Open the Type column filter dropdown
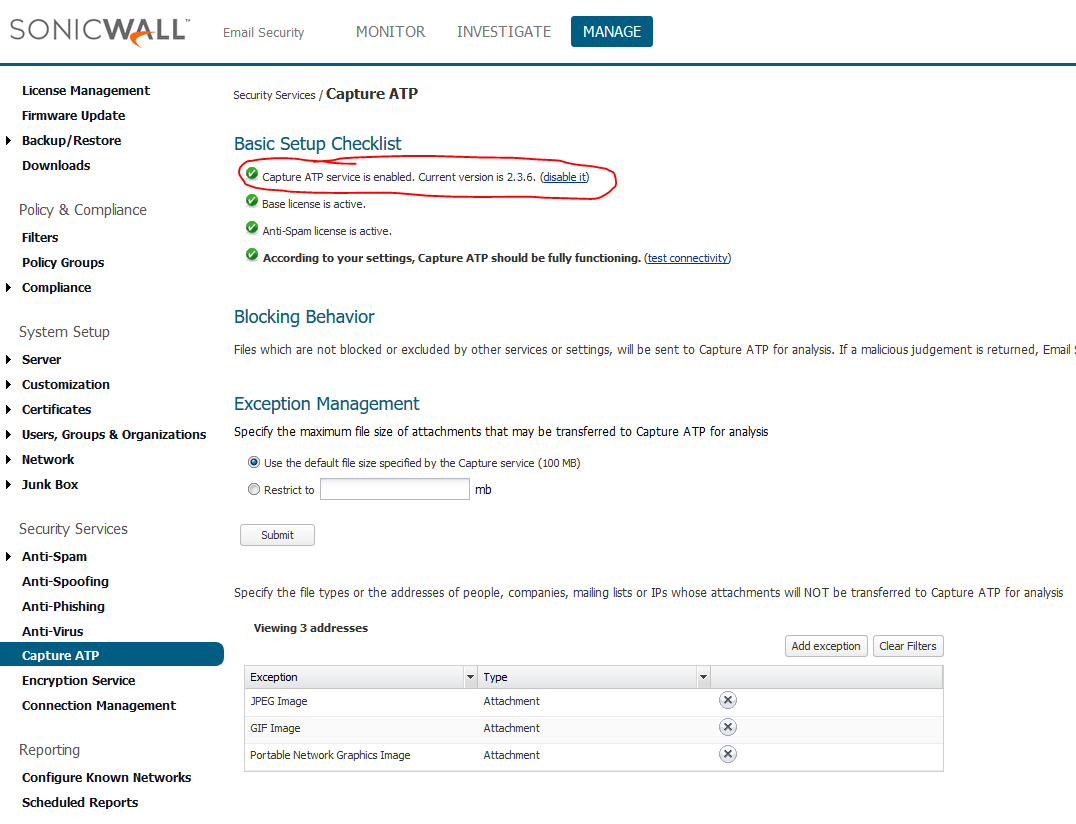 coord(703,677)
